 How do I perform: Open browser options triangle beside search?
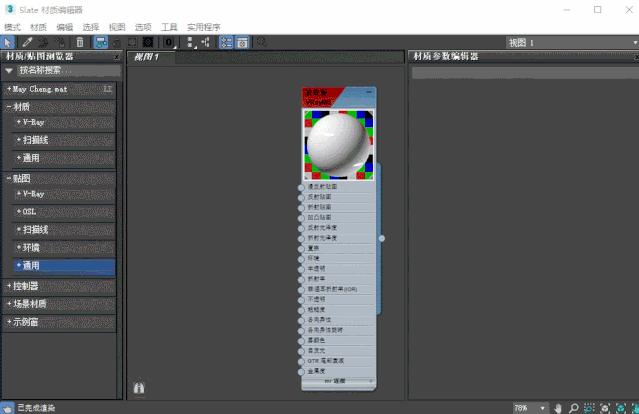(9, 71)
